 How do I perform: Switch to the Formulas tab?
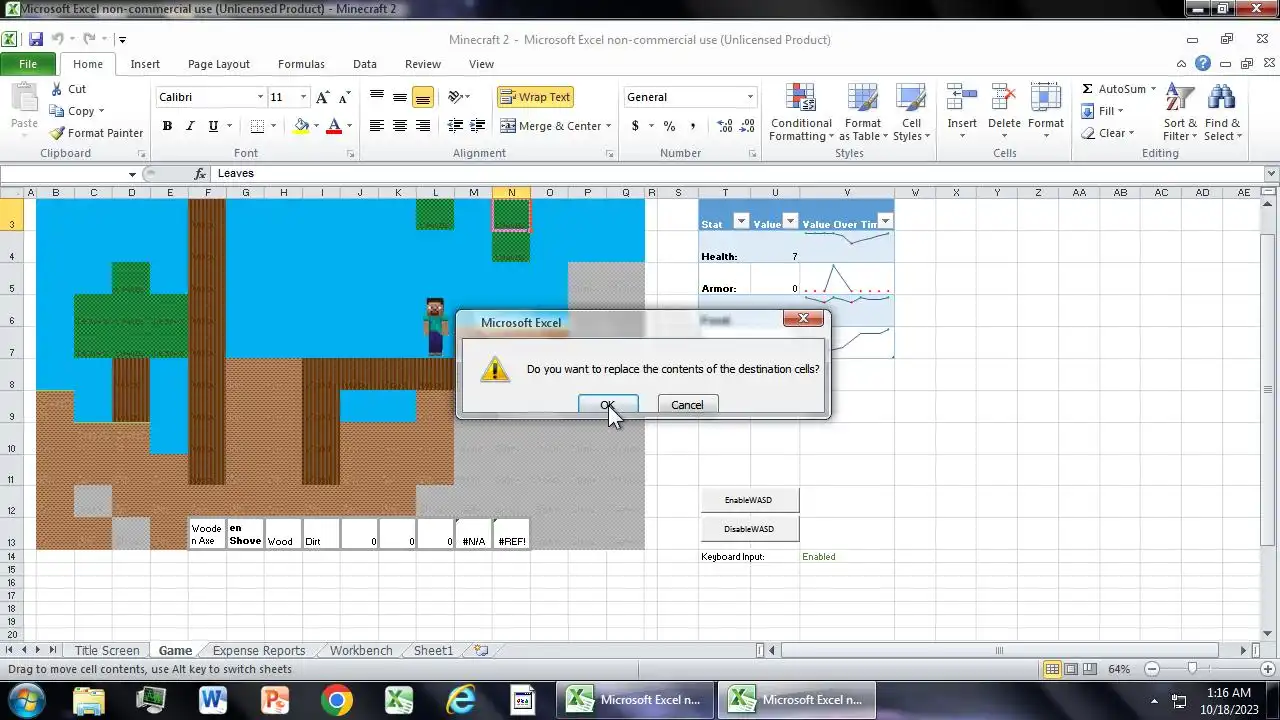point(301,64)
